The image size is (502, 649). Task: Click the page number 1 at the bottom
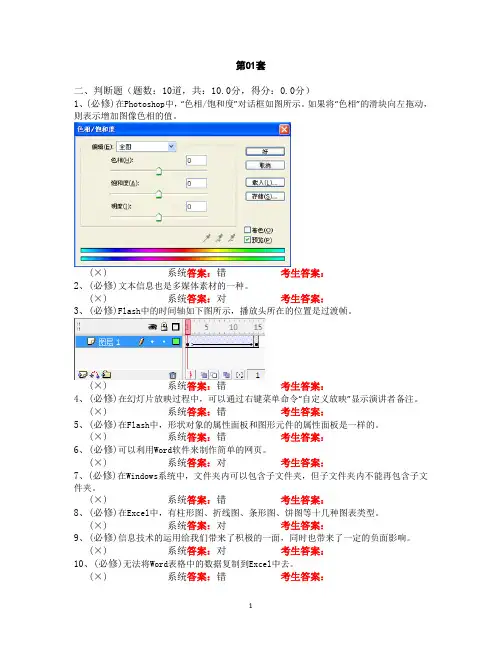point(250,606)
